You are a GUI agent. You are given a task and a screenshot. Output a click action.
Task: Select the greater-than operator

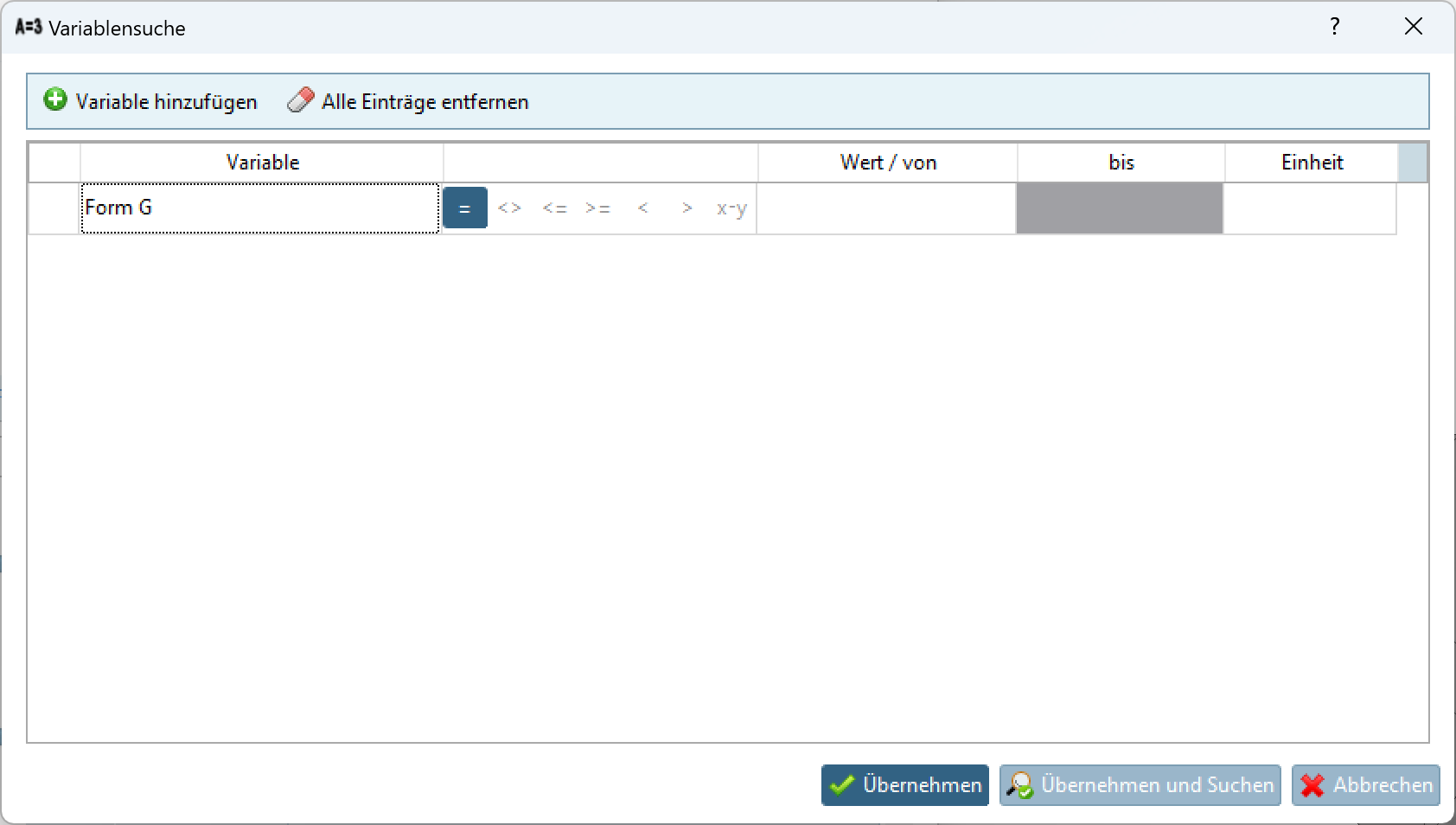pos(687,208)
